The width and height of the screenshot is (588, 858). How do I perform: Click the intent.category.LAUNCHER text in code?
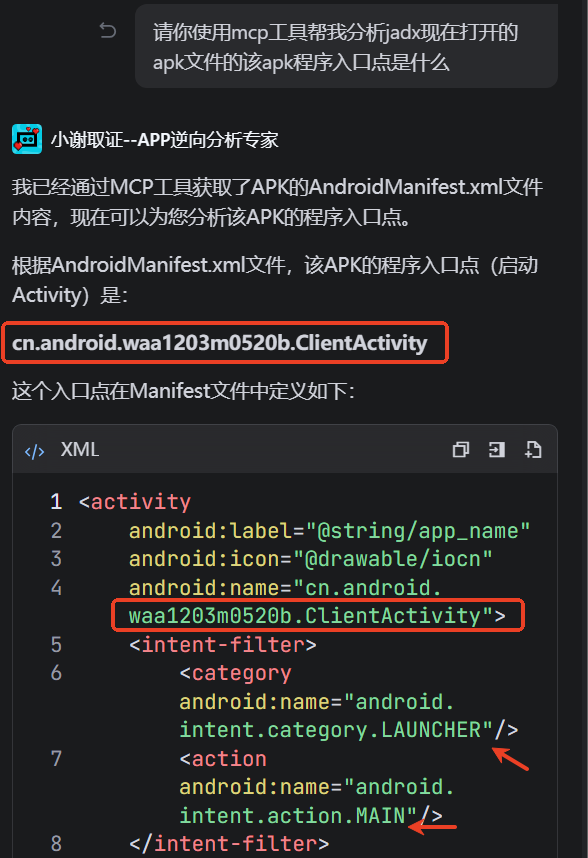(330, 730)
